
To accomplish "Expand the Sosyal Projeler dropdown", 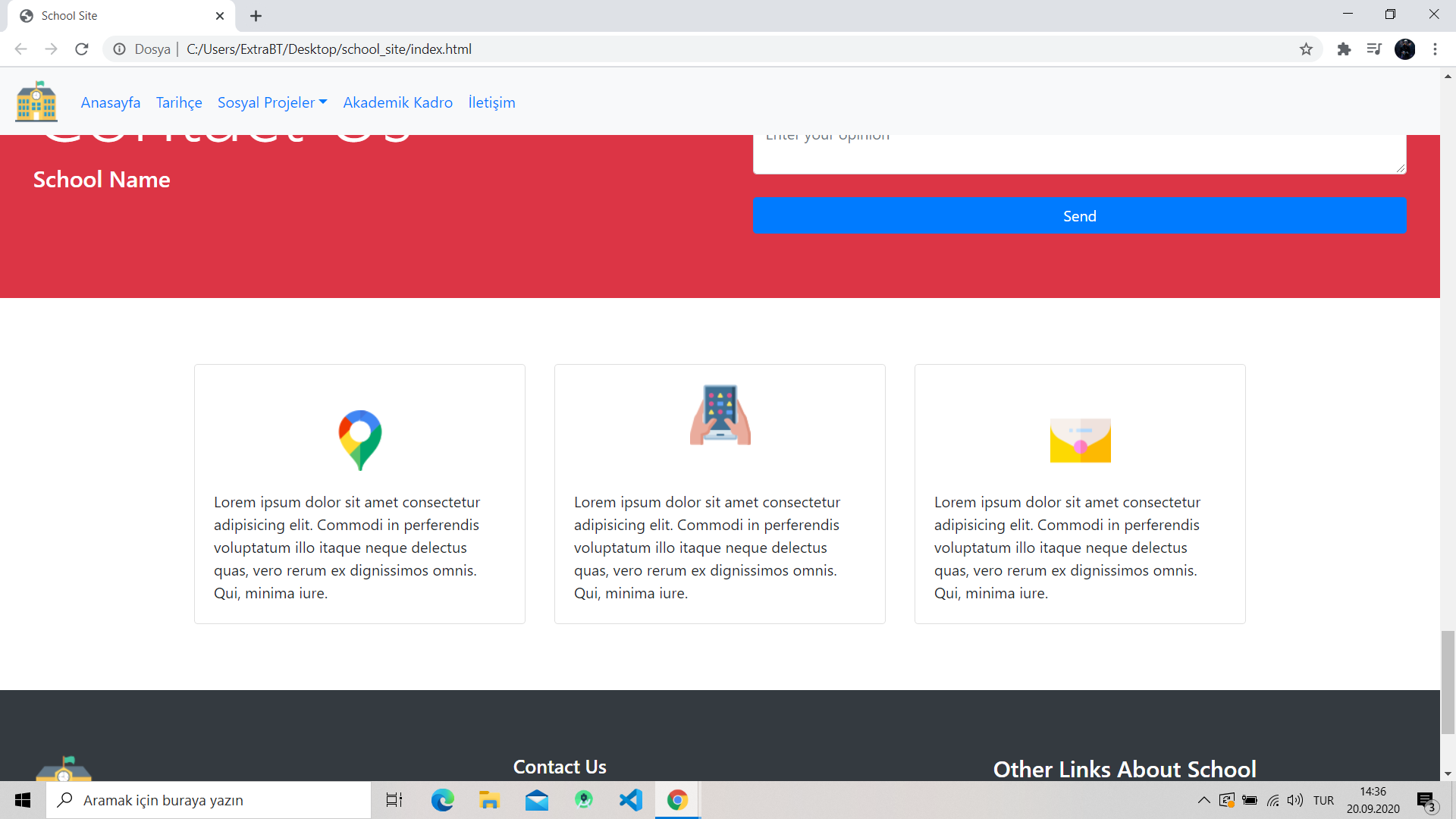I will click(271, 102).
